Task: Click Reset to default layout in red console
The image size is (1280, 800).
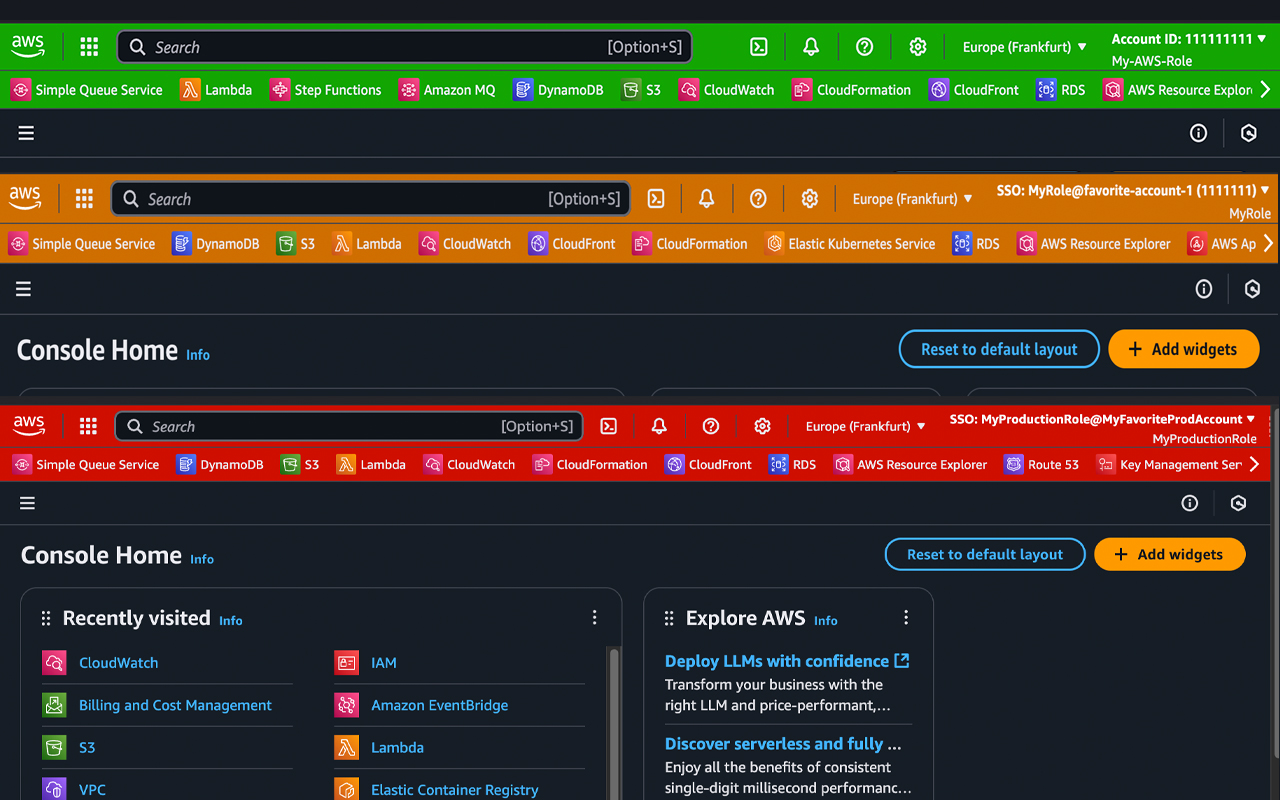Action: (x=985, y=554)
